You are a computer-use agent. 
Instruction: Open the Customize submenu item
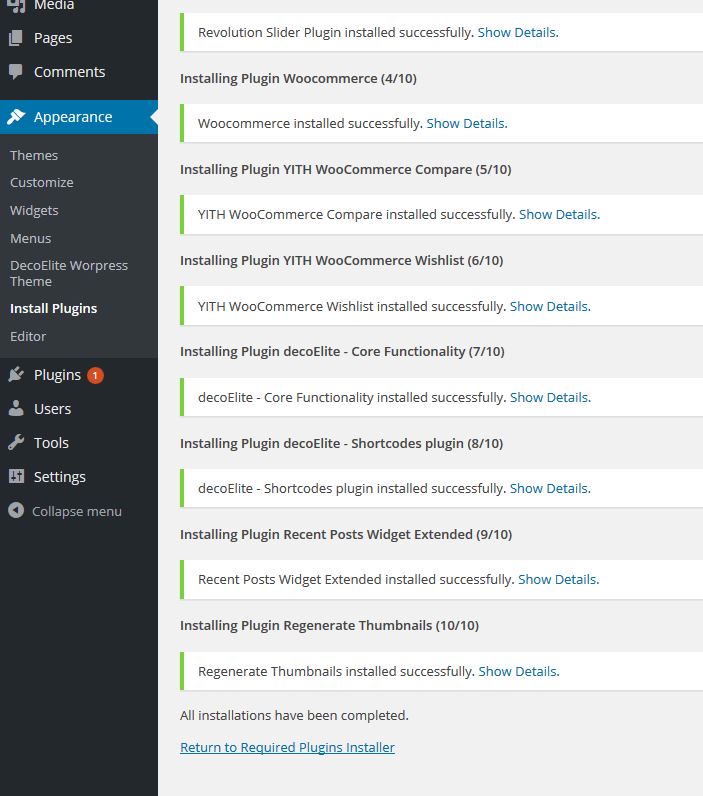42,183
